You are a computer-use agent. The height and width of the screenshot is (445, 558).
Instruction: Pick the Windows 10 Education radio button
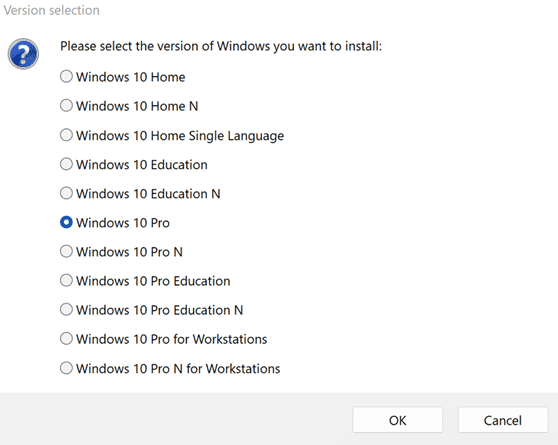tap(66, 164)
